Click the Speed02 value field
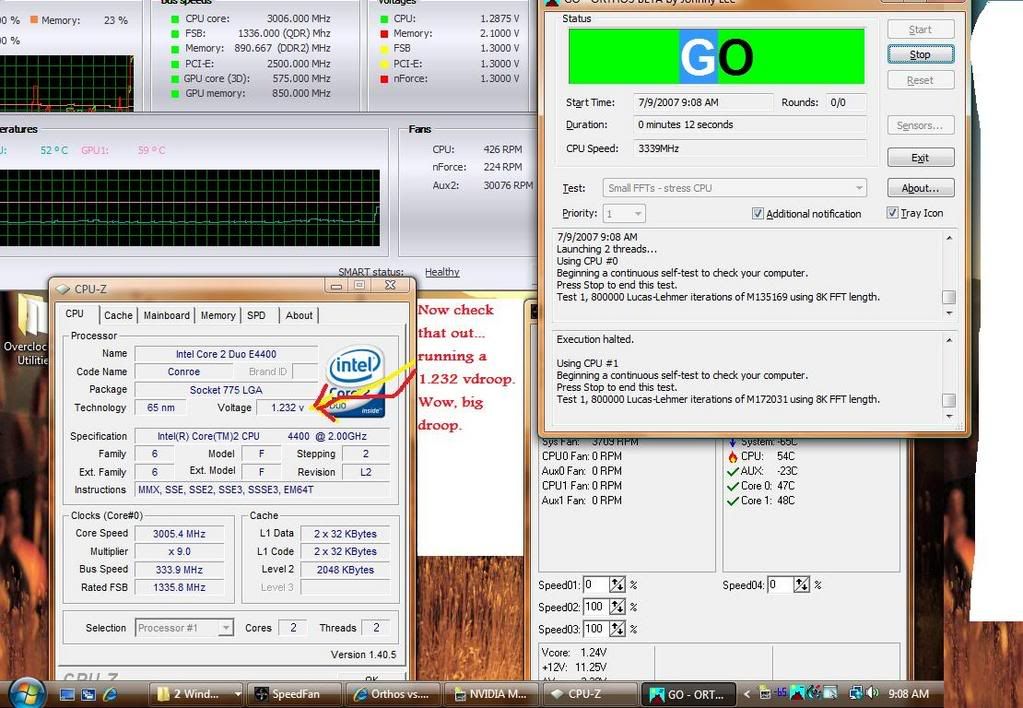 tap(596, 607)
